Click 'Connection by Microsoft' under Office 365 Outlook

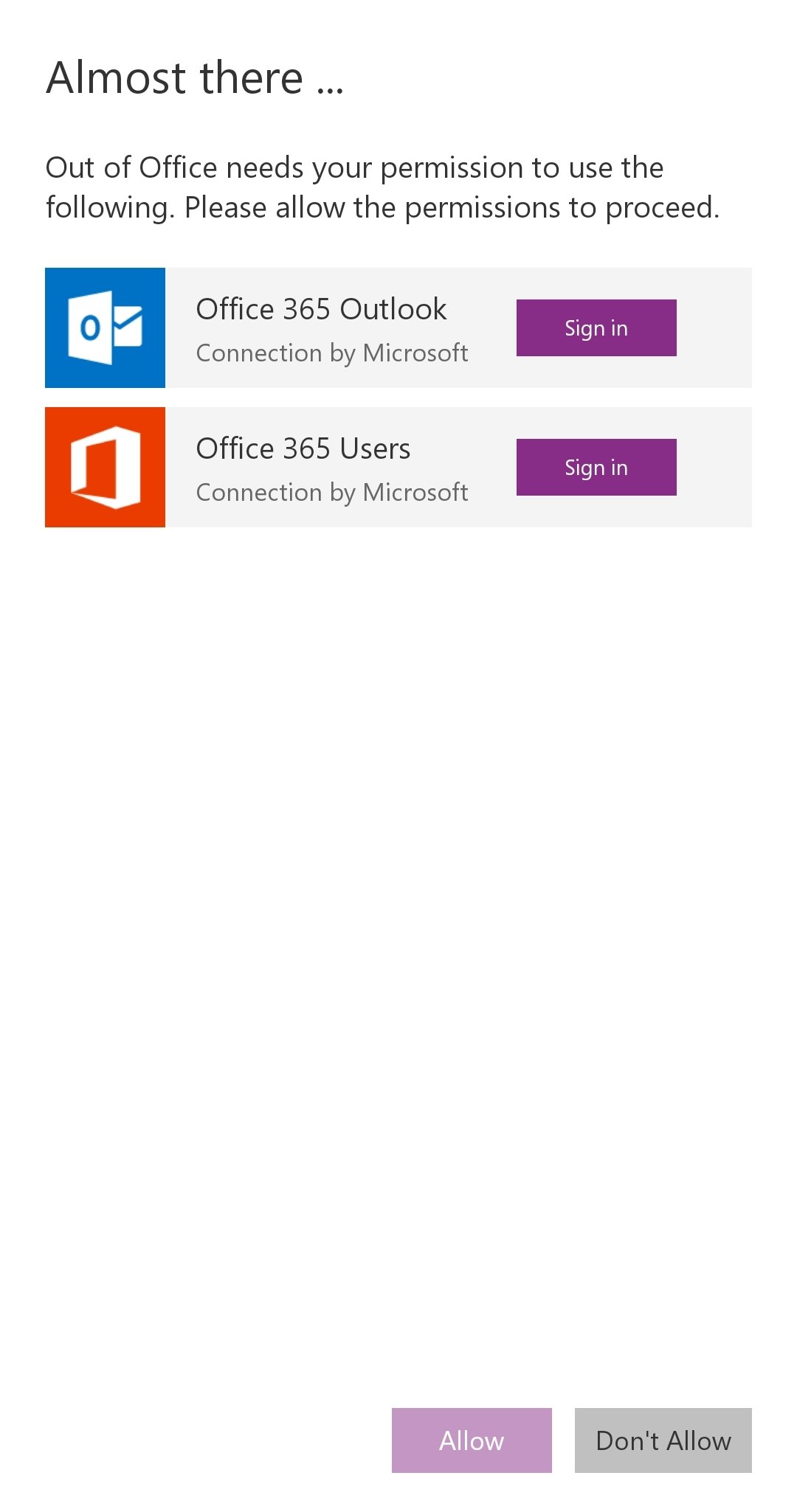pos(332,353)
